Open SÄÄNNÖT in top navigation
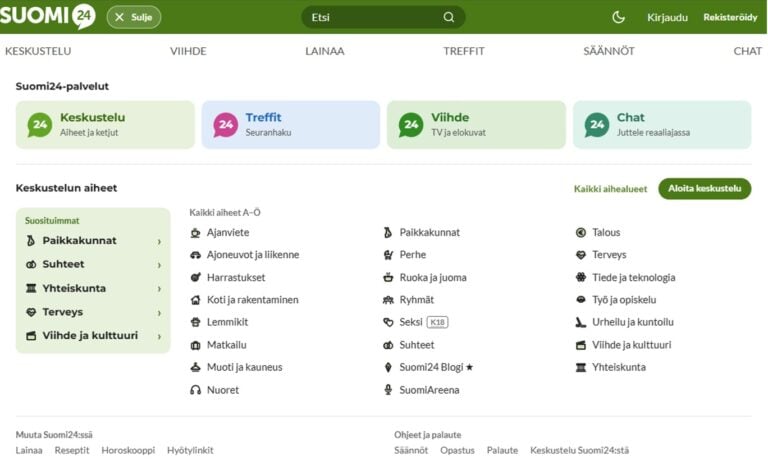The width and height of the screenshot is (768, 460). [609, 50]
